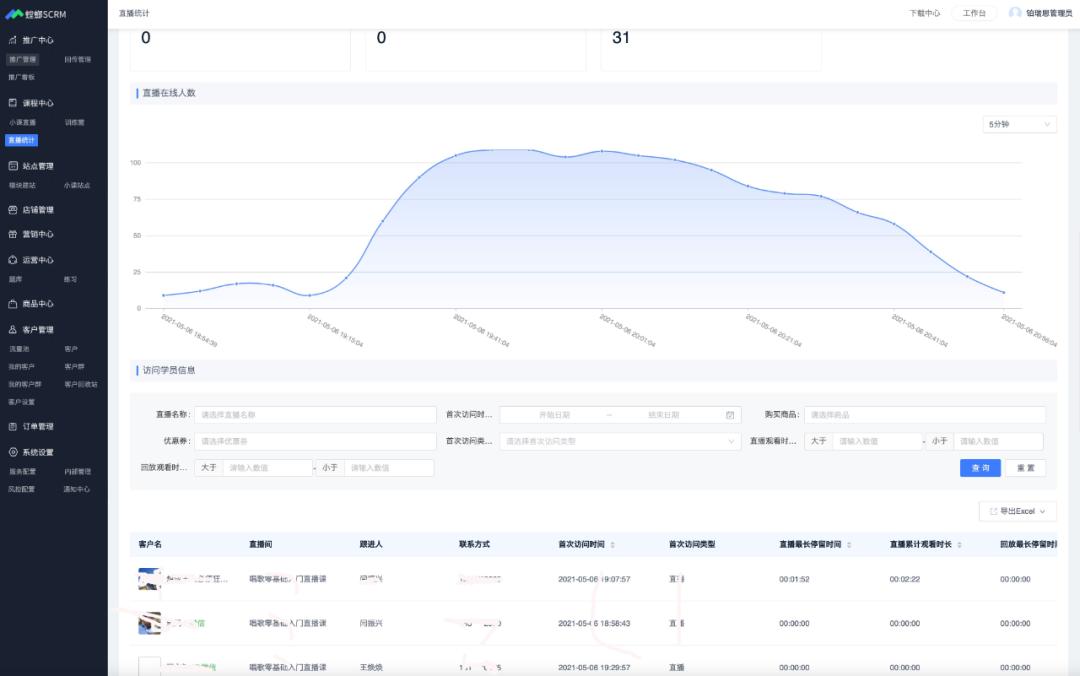Open the 5分钟 interval dropdown

click(1019, 124)
